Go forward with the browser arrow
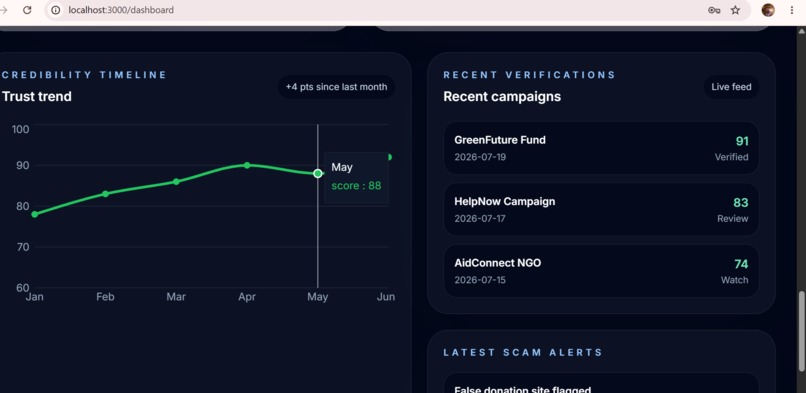806x393 pixels. 4,10
